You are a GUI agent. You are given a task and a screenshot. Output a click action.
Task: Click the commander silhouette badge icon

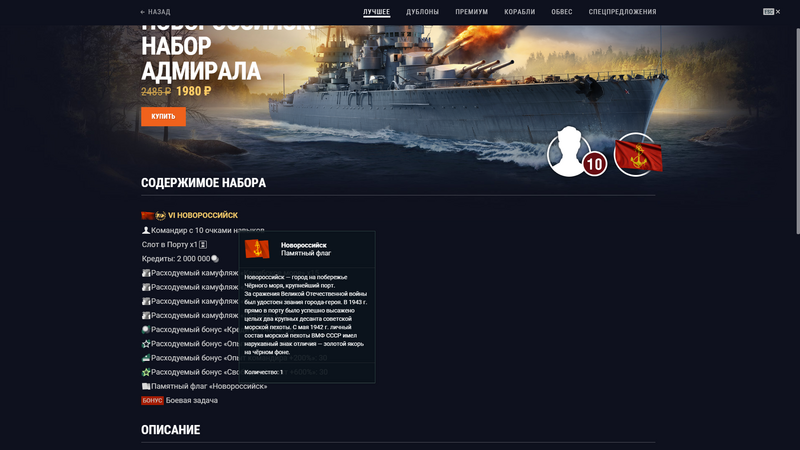[570, 152]
